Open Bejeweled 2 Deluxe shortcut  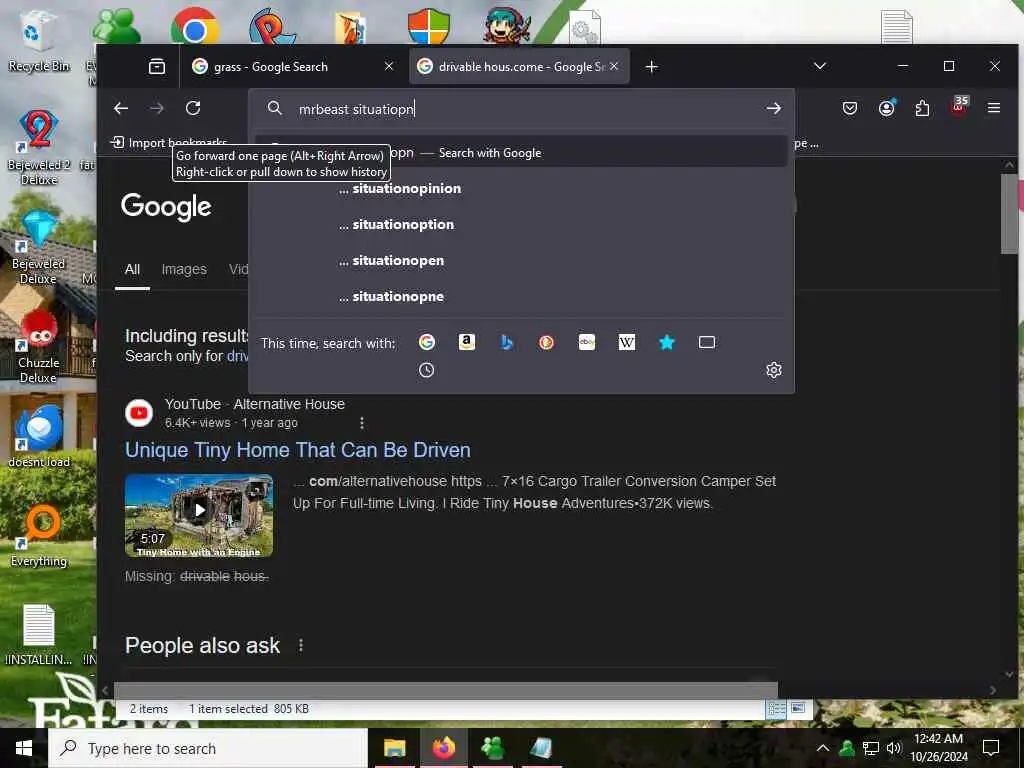(x=39, y=148)
